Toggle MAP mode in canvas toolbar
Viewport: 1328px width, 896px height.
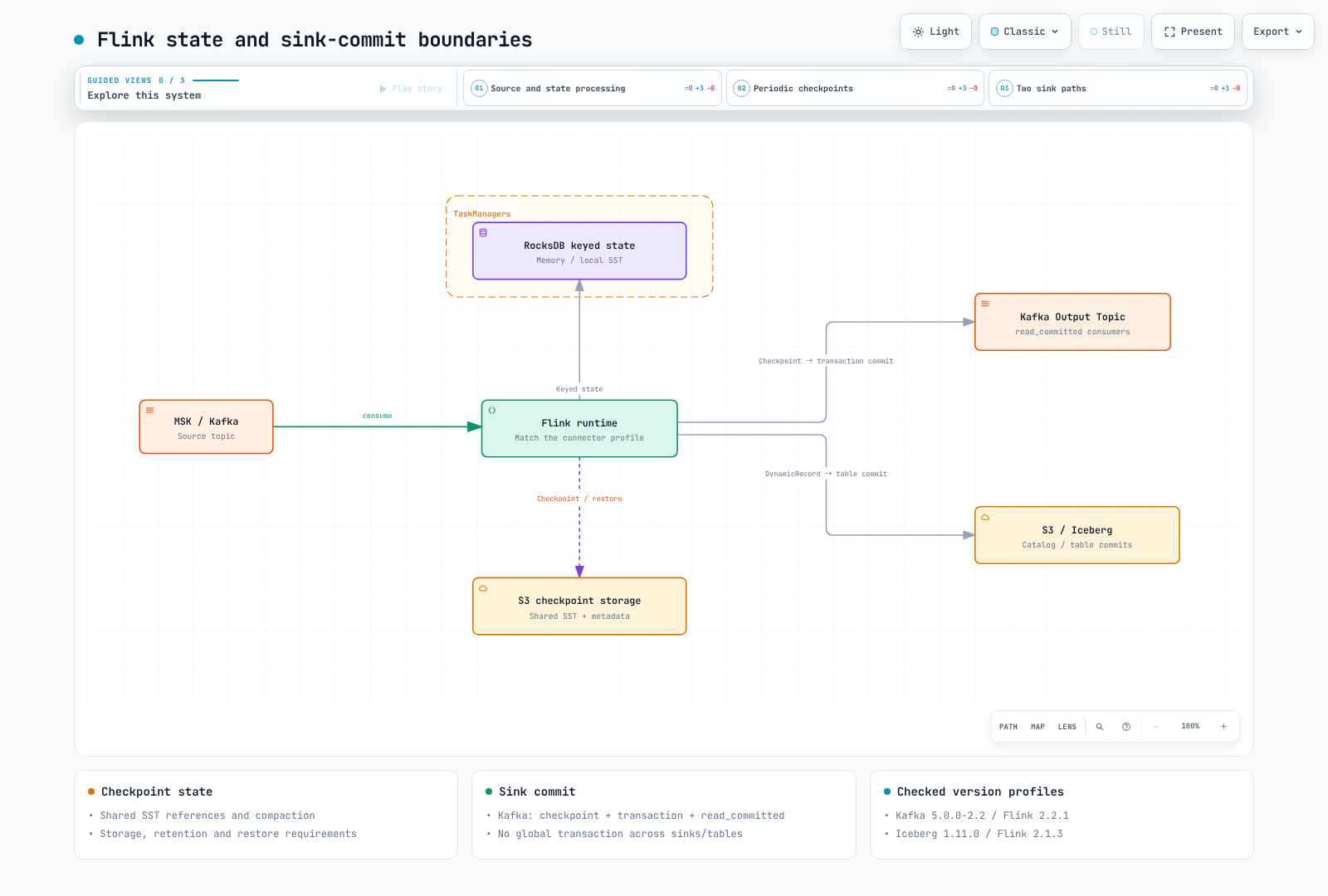pos(1037,727)
